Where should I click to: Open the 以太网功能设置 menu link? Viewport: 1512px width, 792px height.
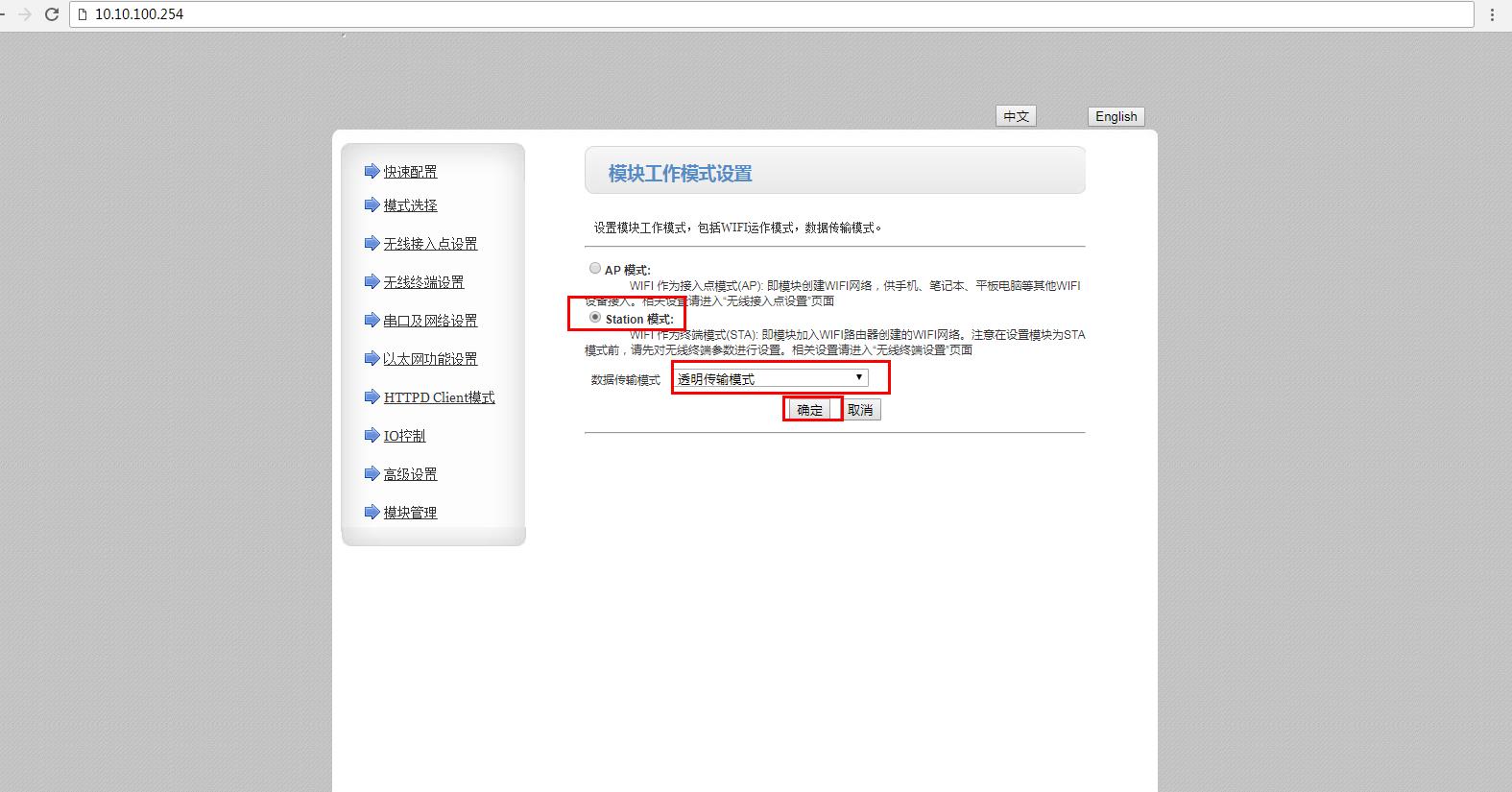(x=430, y=359)
